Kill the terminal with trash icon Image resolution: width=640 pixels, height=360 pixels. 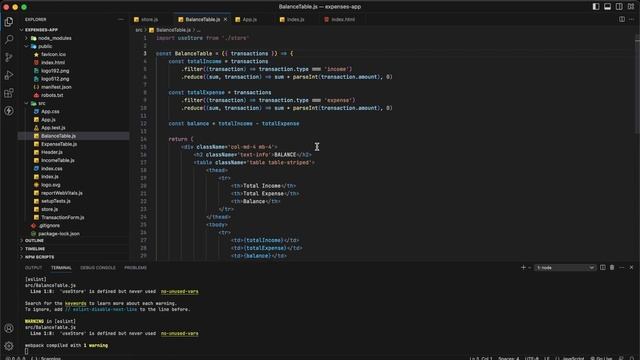pos(612,267)
